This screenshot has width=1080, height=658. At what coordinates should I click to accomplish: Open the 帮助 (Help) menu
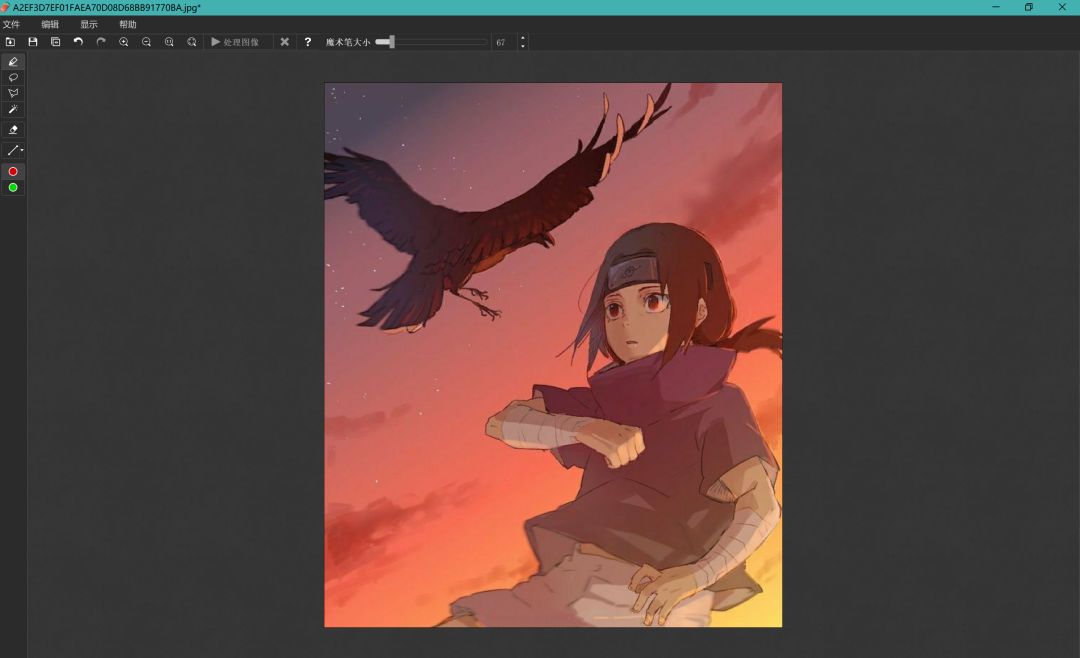[128, 24]
